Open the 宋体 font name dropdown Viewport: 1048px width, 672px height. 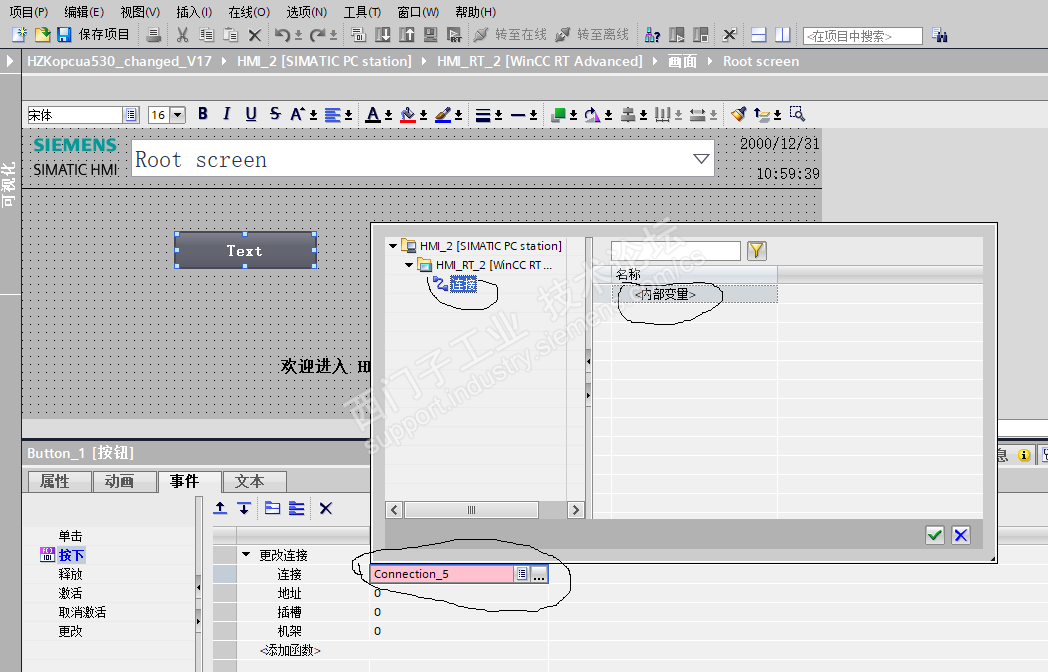131,115
